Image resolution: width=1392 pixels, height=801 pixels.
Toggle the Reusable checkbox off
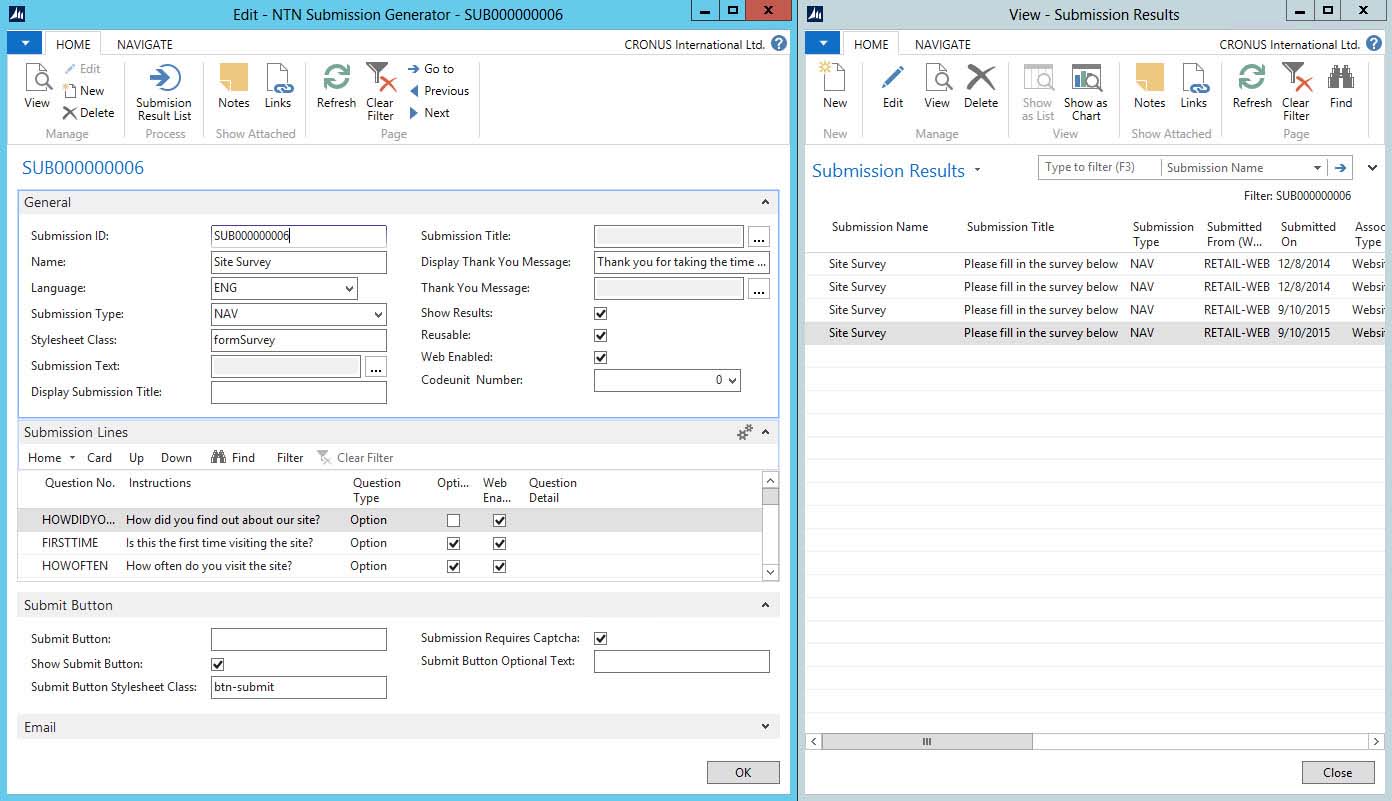point(600,335)
